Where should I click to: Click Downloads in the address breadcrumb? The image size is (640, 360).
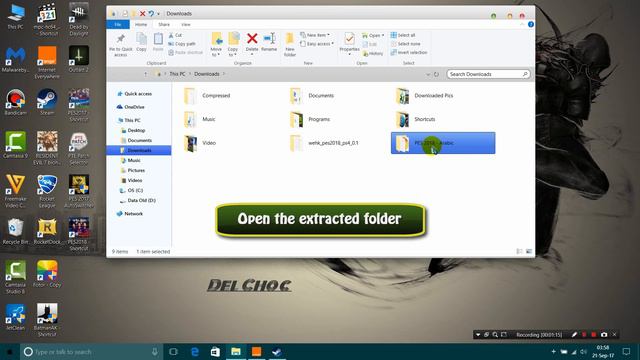click(207, 74)
